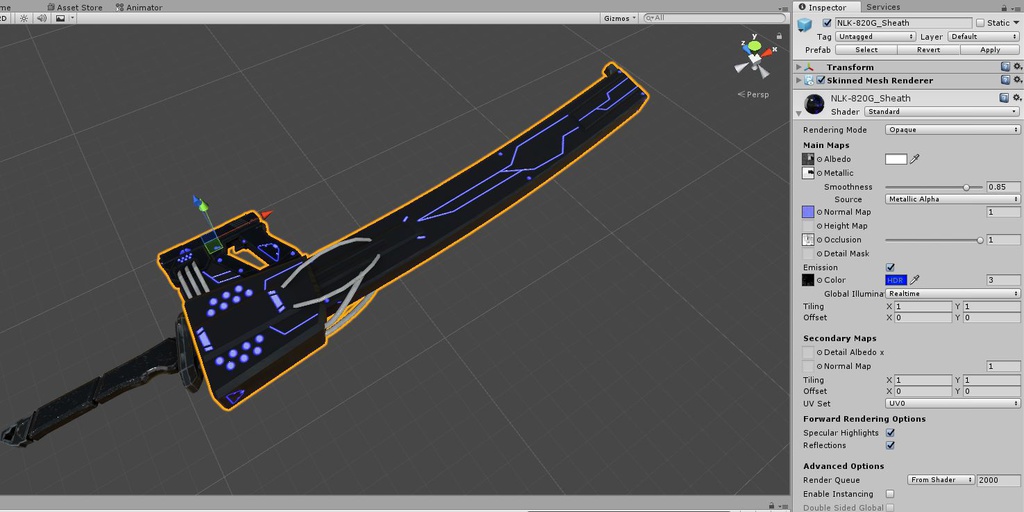Uncheck Specular Highlights option
This screenshot has height=512, width=1024.
click(890, 433)
